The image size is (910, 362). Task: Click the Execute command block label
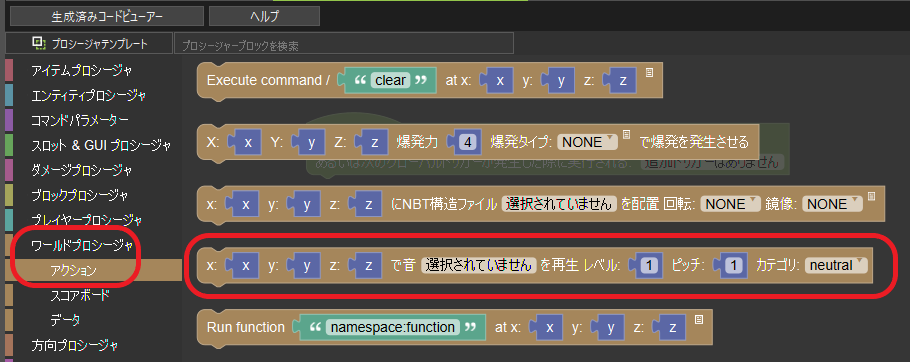click(268, 80)
